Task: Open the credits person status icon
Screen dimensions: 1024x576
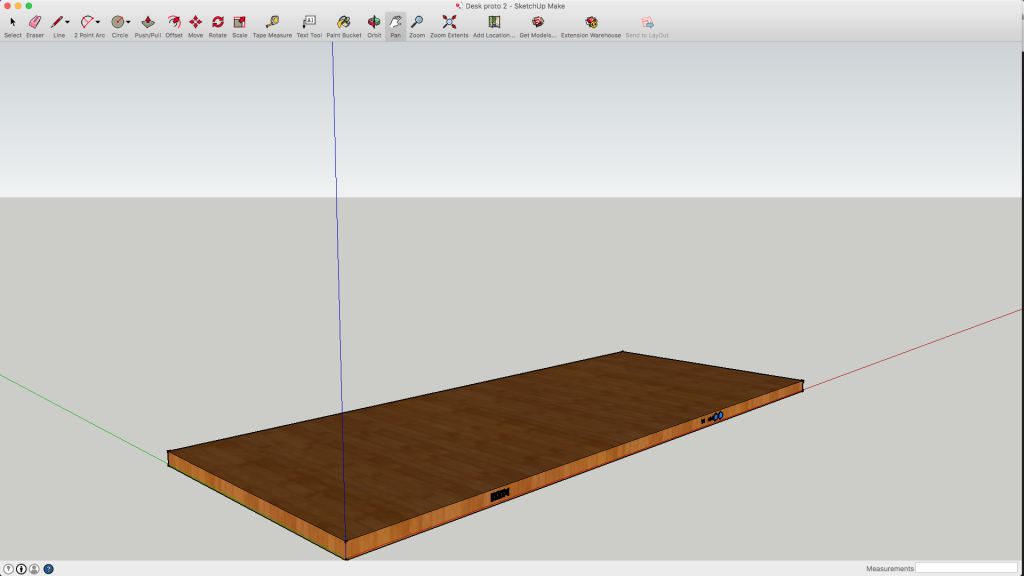Action: pyautogui.click(x=21, y=569)
